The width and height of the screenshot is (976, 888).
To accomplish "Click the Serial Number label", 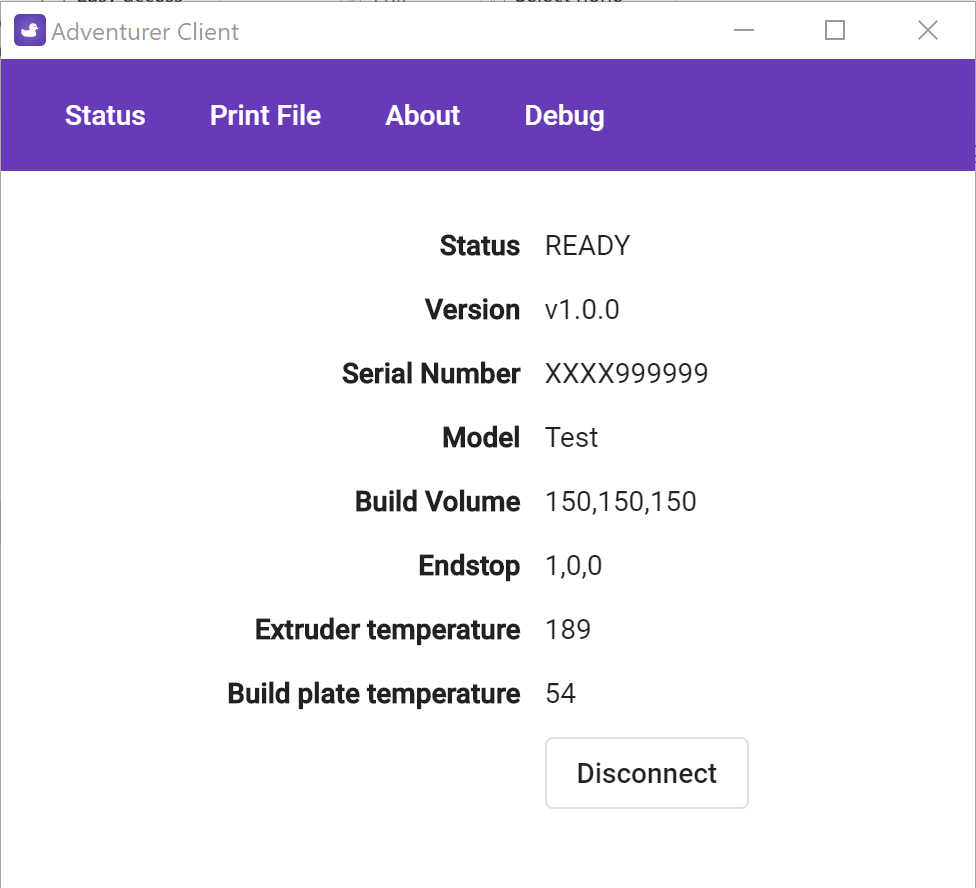I will tap(431, 374).
